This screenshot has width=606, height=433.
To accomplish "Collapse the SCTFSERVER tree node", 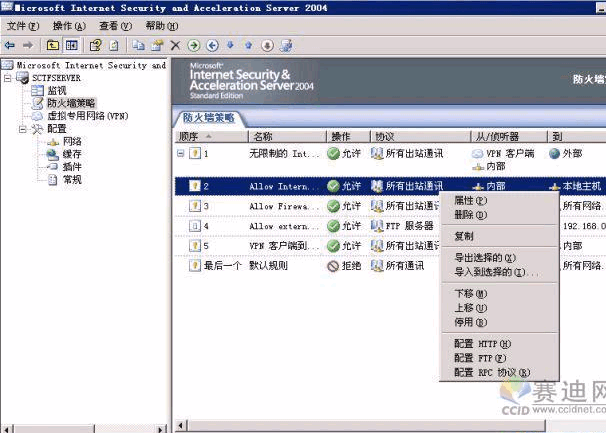I will (x=7, y=78).
